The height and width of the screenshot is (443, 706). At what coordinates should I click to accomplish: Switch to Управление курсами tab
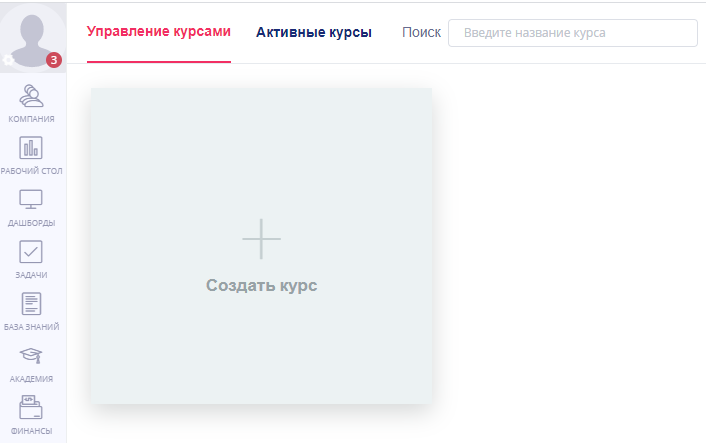159,32
